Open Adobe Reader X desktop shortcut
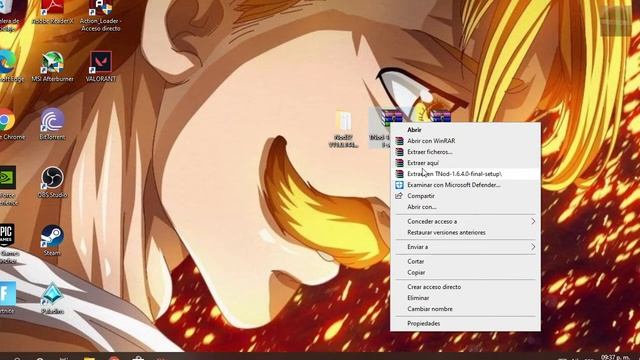Screen dimensions: 640x360 pyautogui.click(x=52, y=12)
